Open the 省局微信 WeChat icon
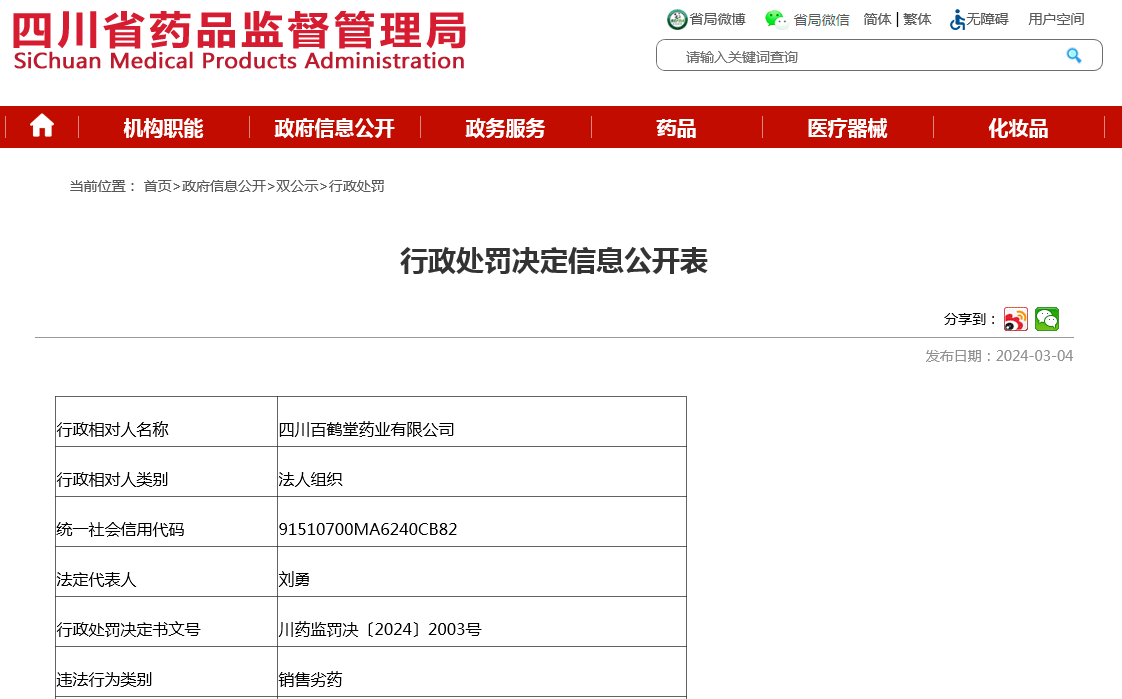Viewport: 1122px width, 699px height. click(776, 19)
